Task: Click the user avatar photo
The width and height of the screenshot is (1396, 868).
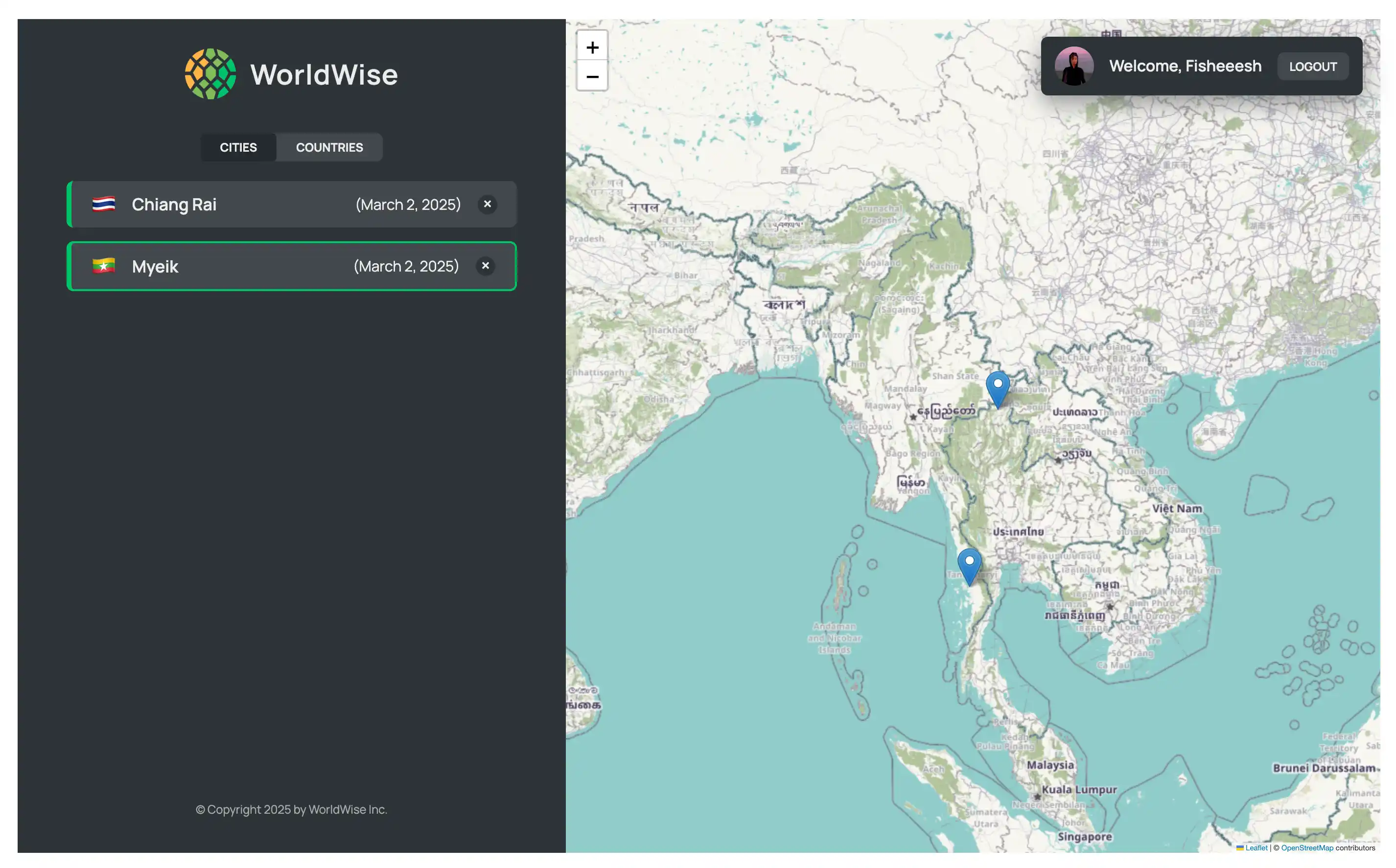Action: [1074, 67]
